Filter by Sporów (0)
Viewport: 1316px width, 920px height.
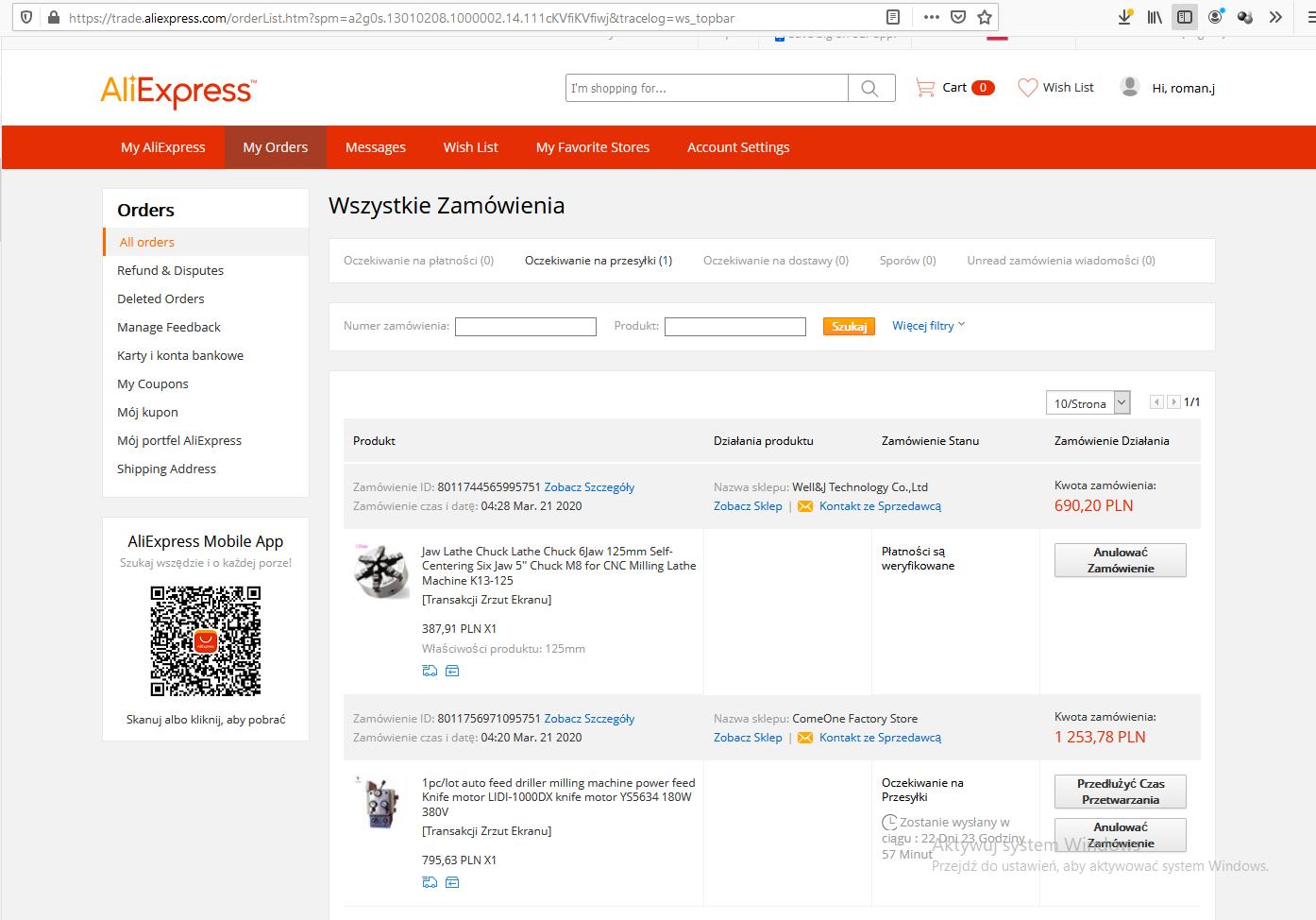point(908,261)
